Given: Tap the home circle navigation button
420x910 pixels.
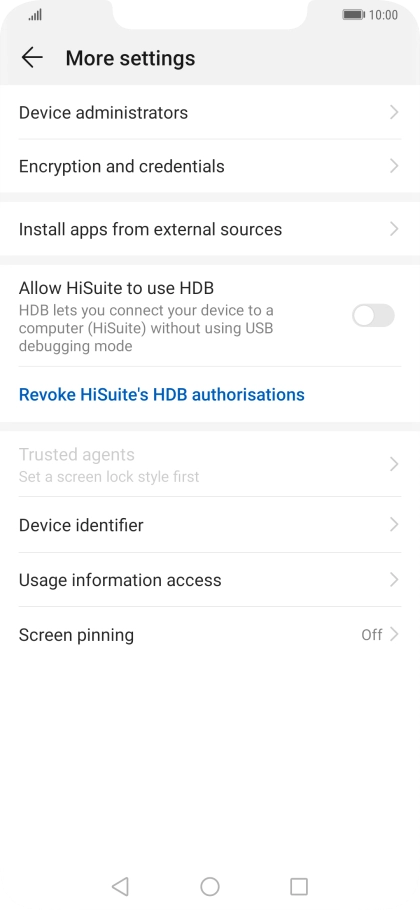Looking at the screenshot, I should 210,886.
